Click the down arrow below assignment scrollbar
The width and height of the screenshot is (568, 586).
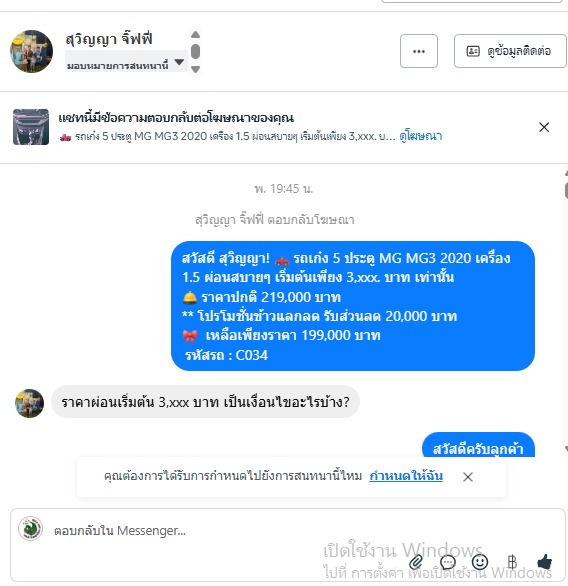tap(195, 69)
